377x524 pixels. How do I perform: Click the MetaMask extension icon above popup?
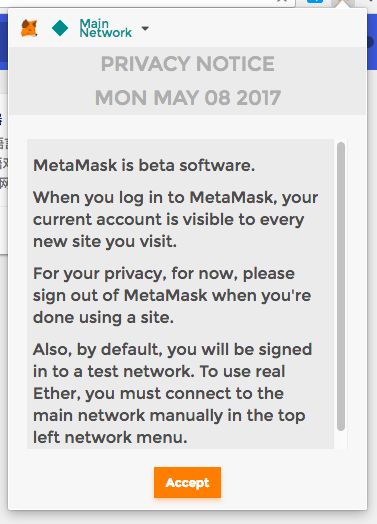pos(345,3)
